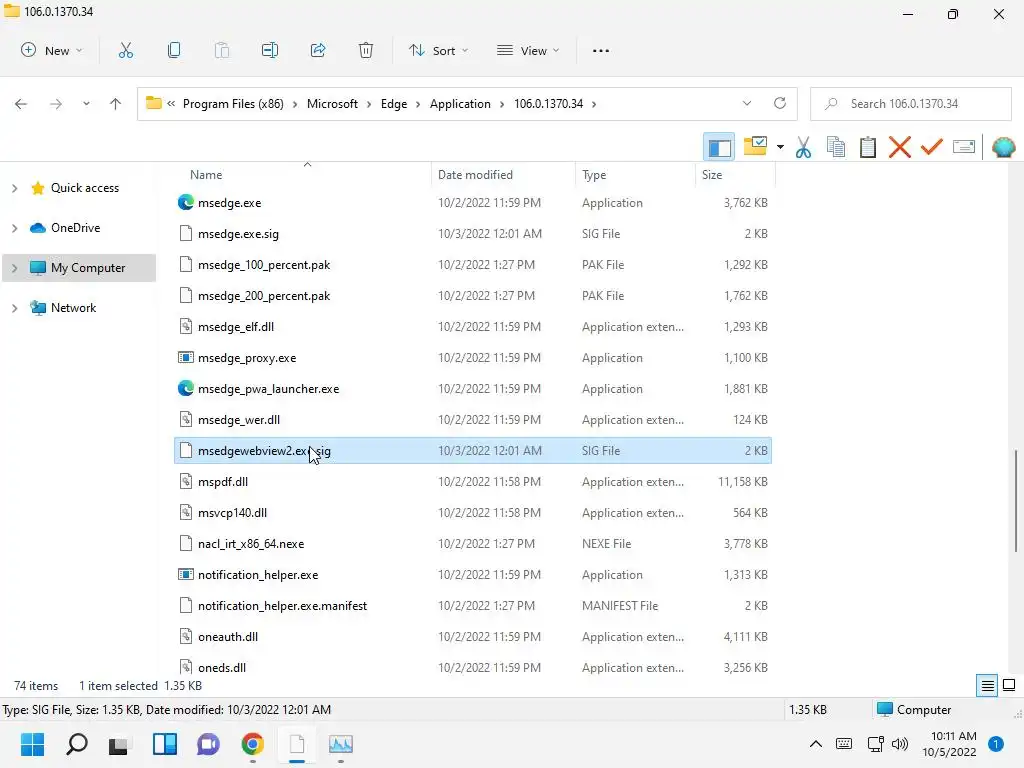Open taskbar Search magnifier

pyautogui.click(x=76, y=744)
